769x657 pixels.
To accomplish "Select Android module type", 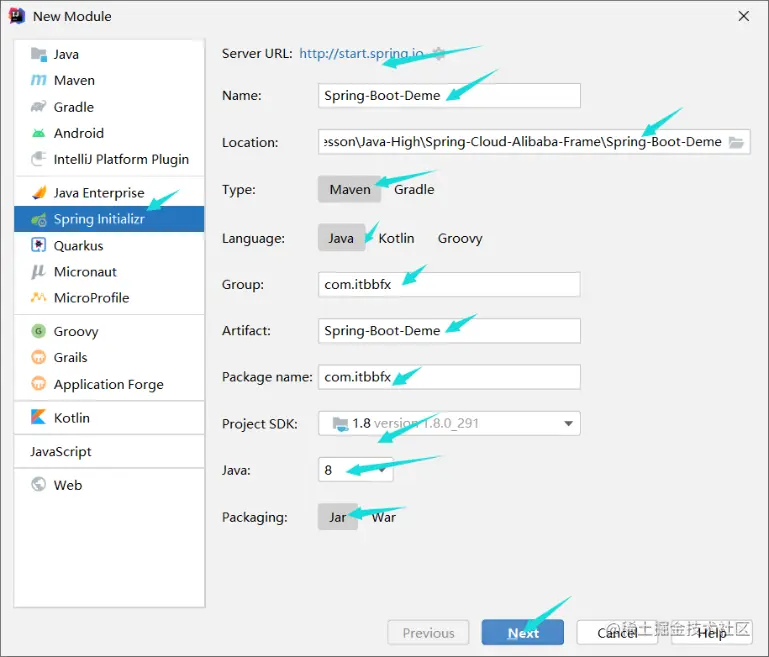I will [109, 133].
